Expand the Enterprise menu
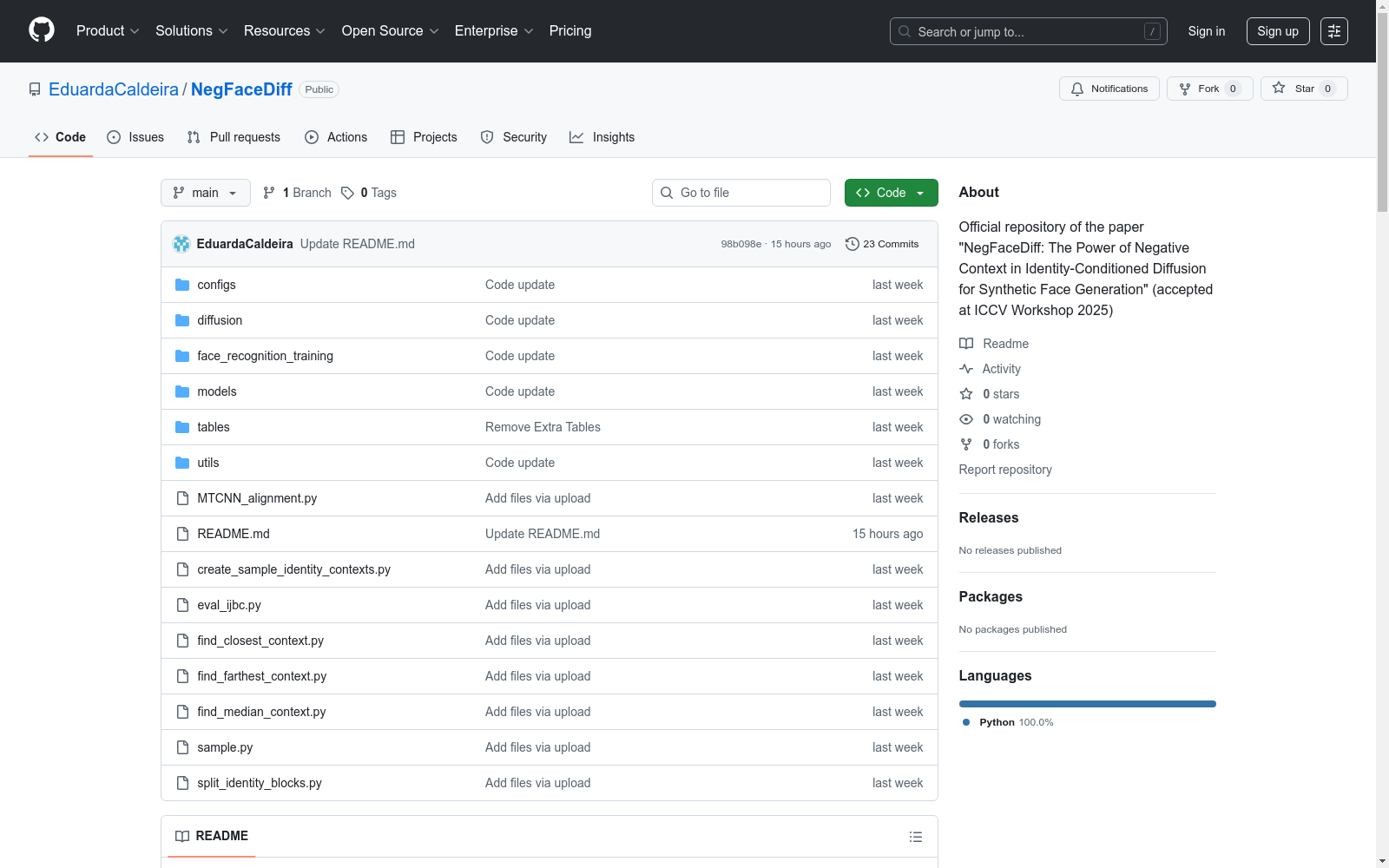Screen dimensions: 1389x868 pos(494,30)
